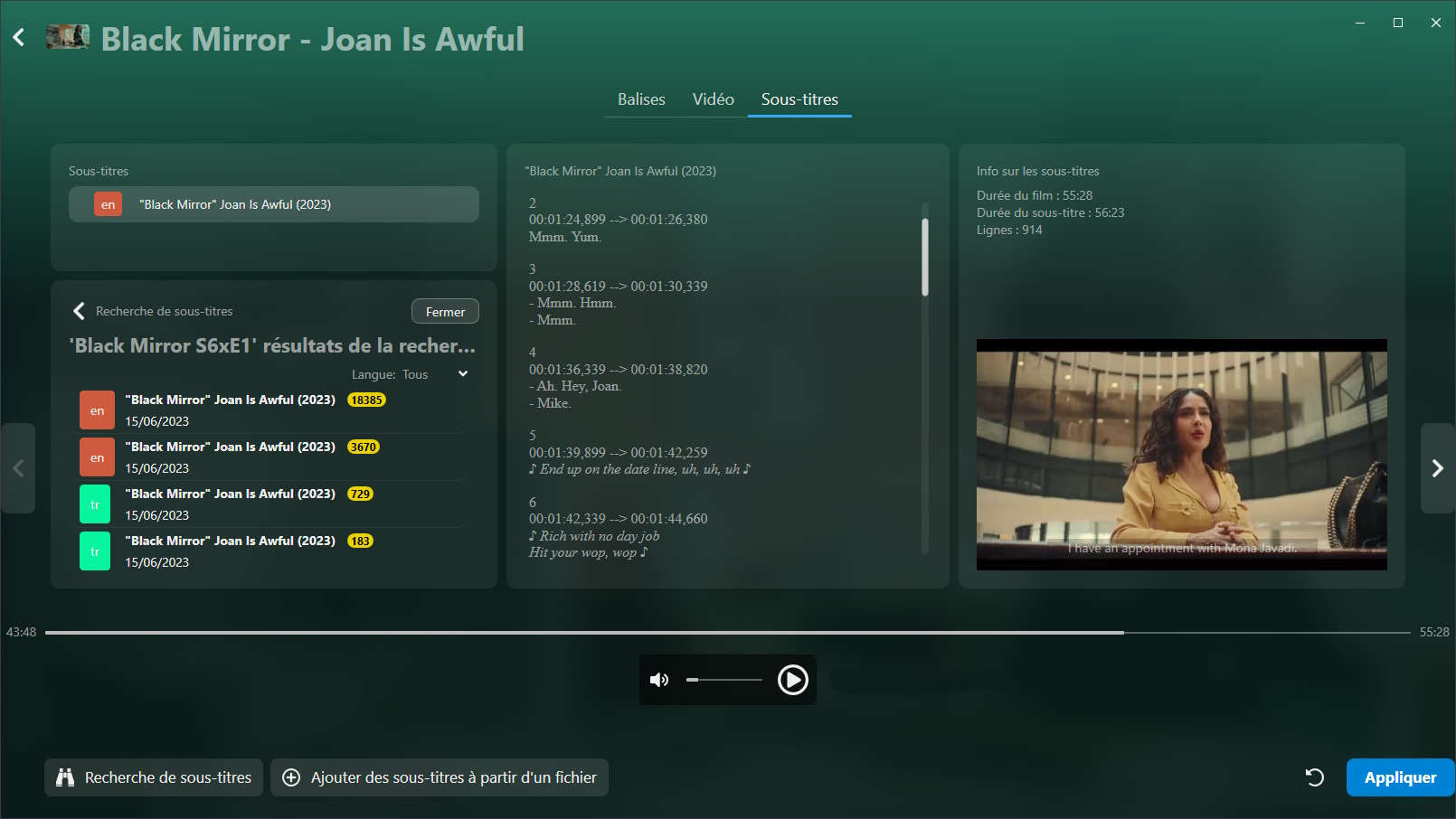Select loaded 'en' subtitle "Black Mirror" Joan Is Awful
This screenshot has width=1456, height=819.
(274, 204)
